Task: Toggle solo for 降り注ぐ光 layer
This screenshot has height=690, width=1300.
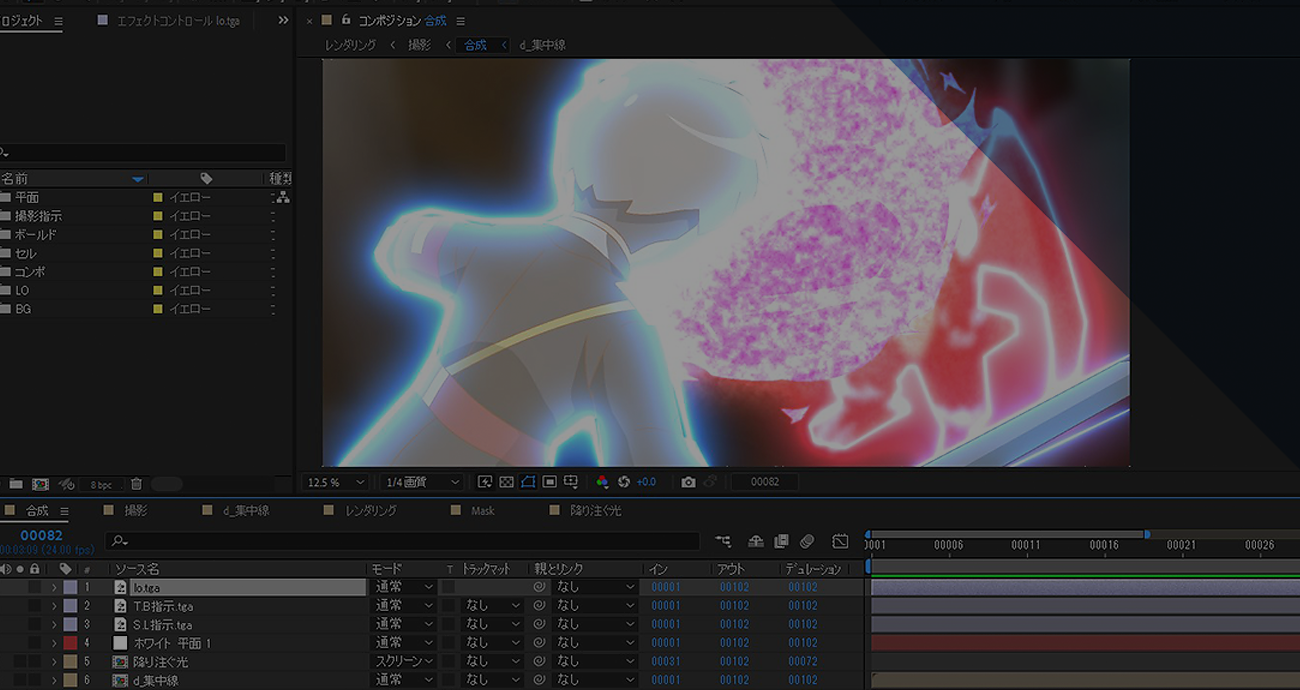Action: [20, 661]
